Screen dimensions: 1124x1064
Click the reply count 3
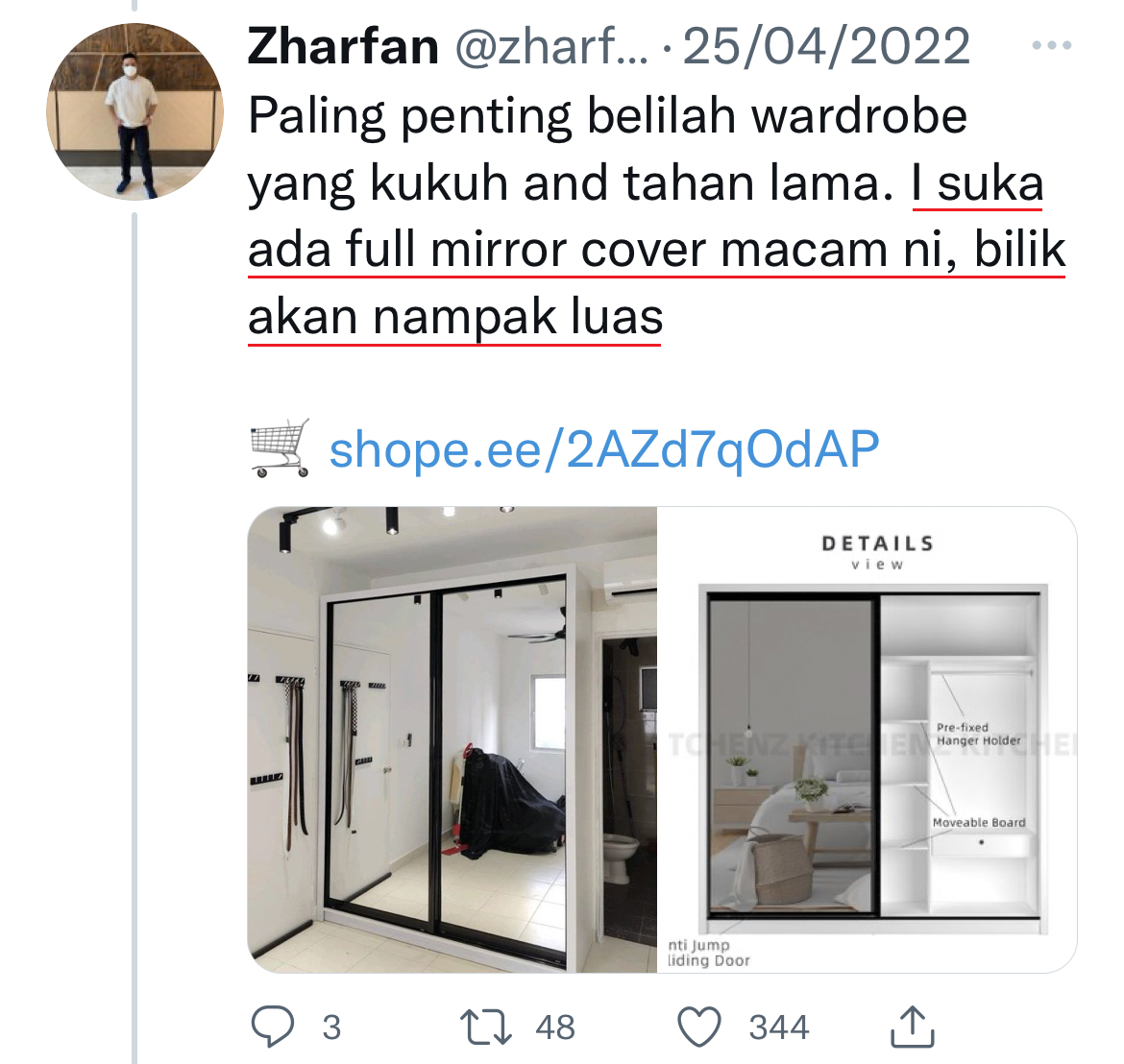pyautogui.click(x=331, y=1028)
